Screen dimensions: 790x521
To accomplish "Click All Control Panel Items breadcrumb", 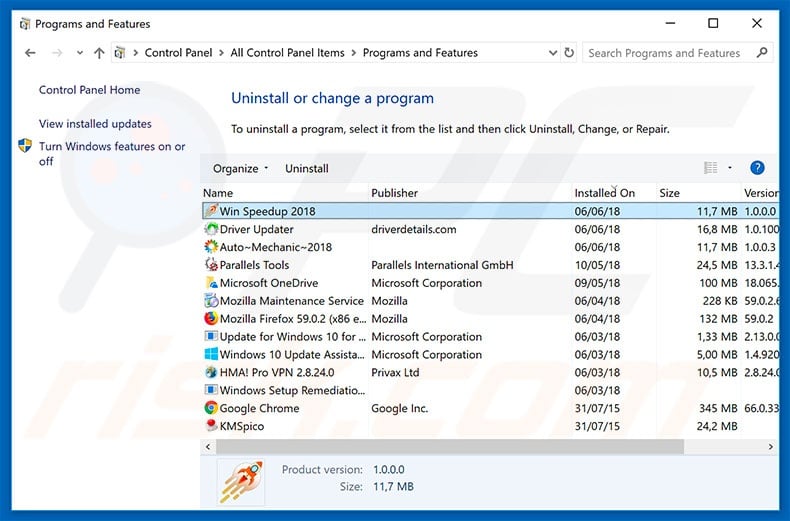I will (x=287, y=52).
